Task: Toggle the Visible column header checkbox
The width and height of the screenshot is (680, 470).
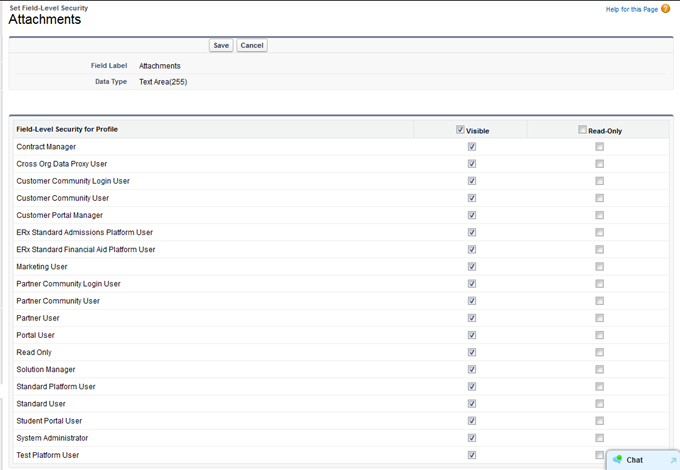Action: [460, 130]
